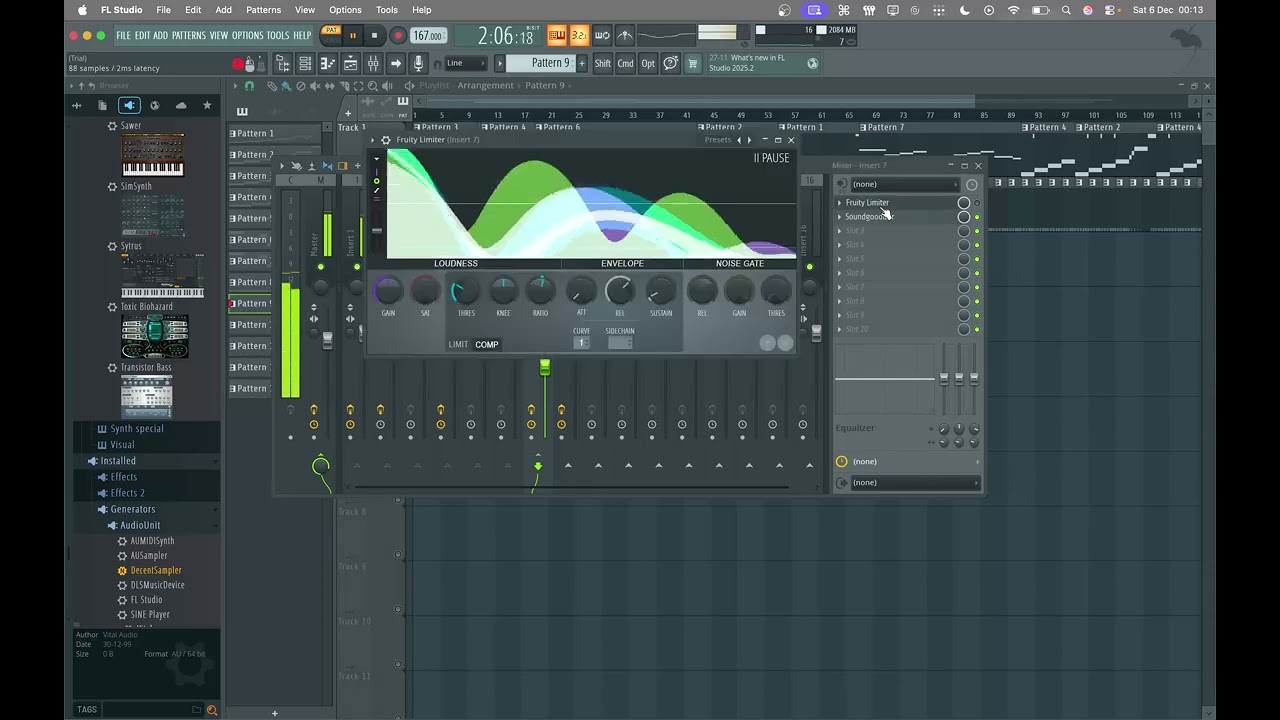Open the Fruity Limiter gear settings icon
This screenshot has height=720, width=1280.
coord(386,140)
